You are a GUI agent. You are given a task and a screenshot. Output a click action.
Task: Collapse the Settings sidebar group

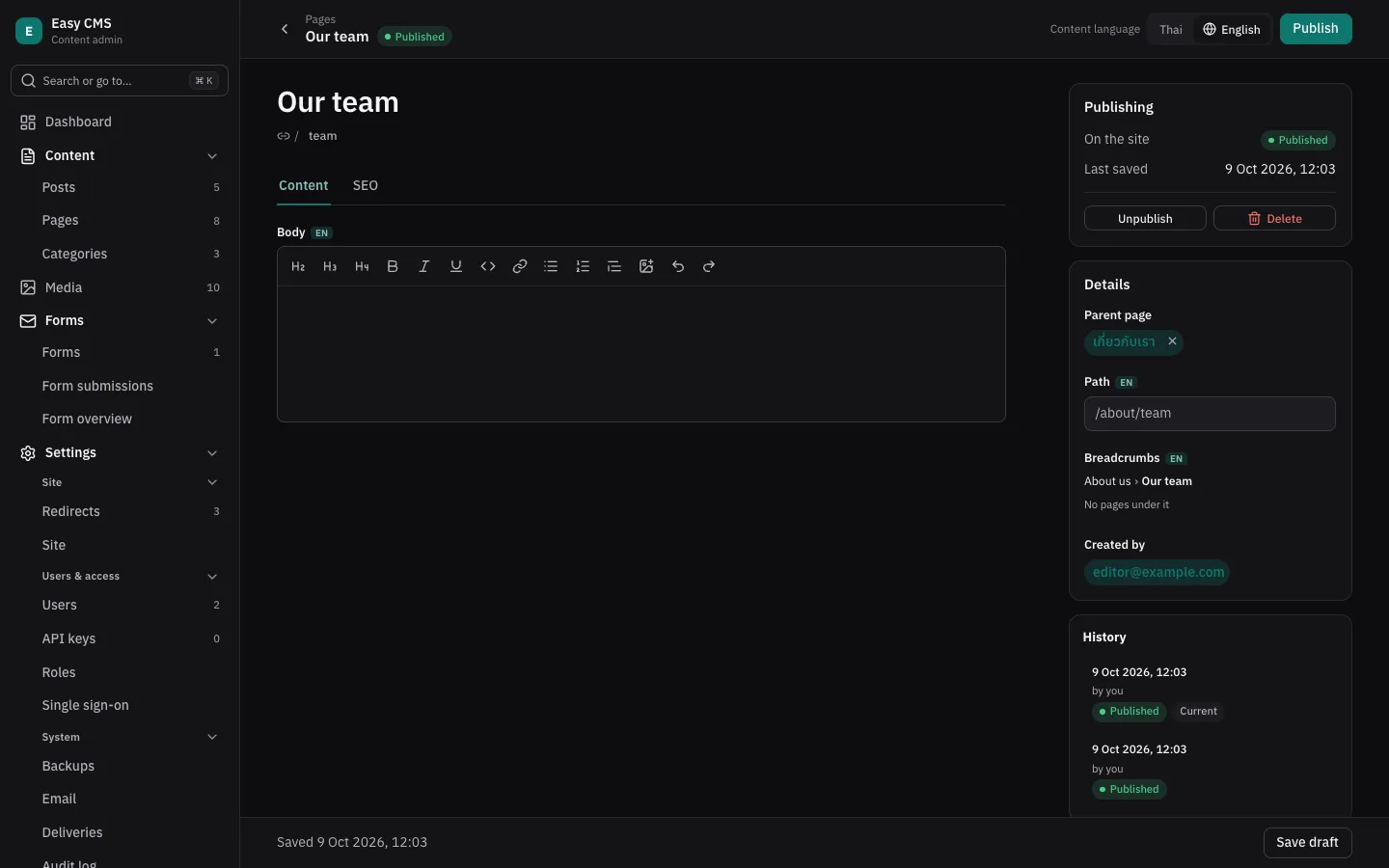(212, 453)
